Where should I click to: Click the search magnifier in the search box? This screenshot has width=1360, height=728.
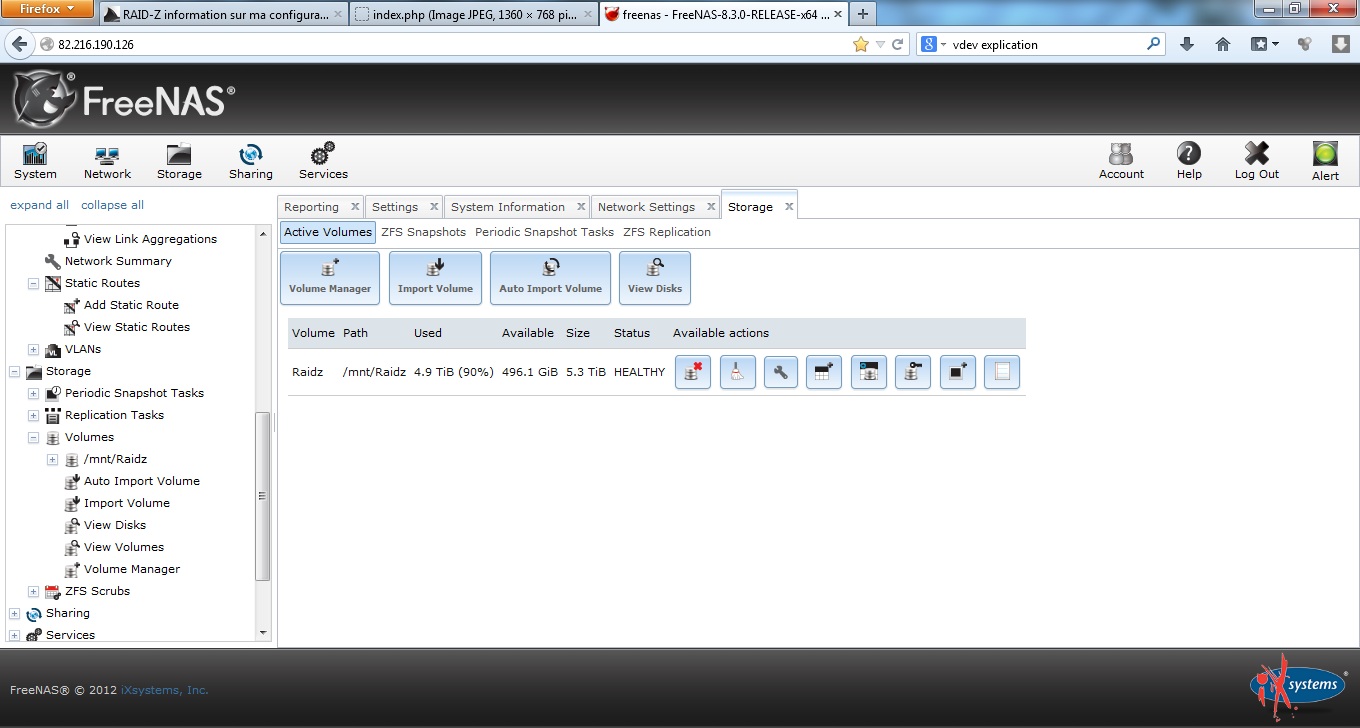tap(1154, 44)
